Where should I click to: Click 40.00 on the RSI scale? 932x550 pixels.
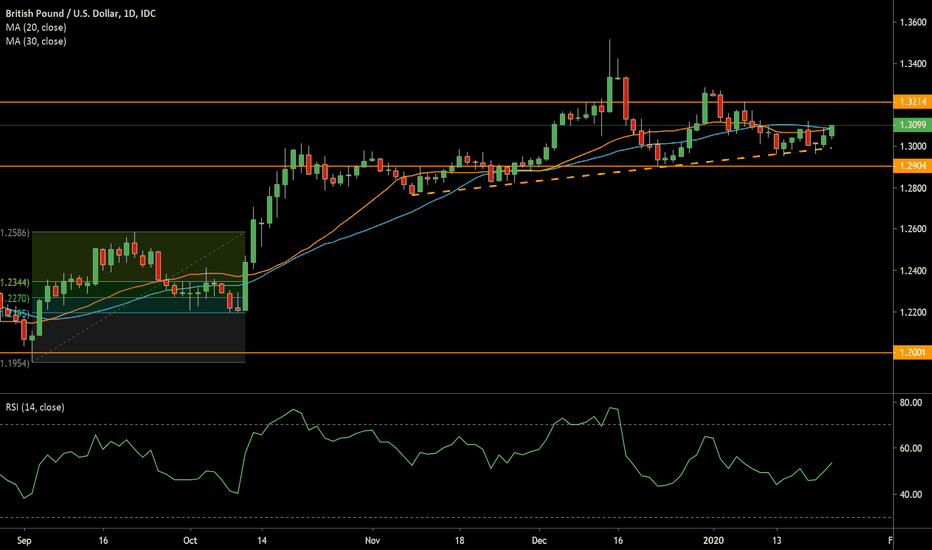click(909, 495)
